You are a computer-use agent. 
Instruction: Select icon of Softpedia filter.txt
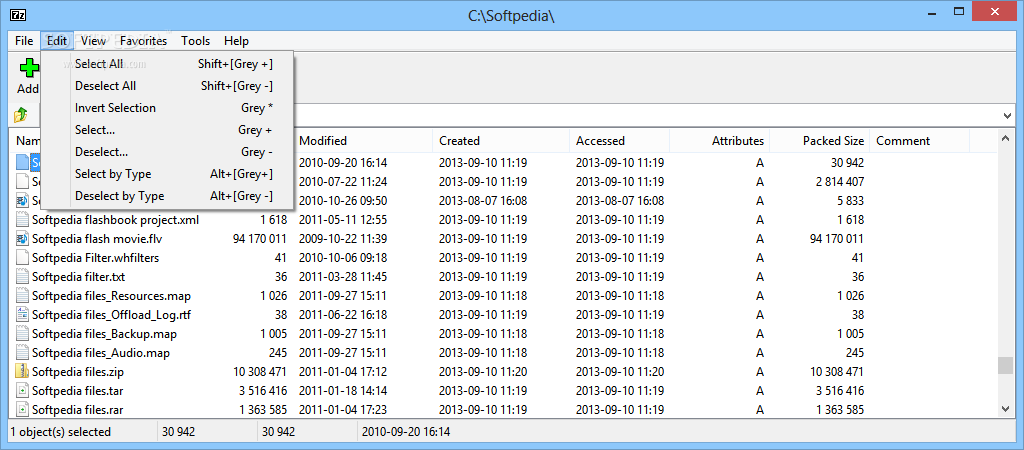click(23, 277)
